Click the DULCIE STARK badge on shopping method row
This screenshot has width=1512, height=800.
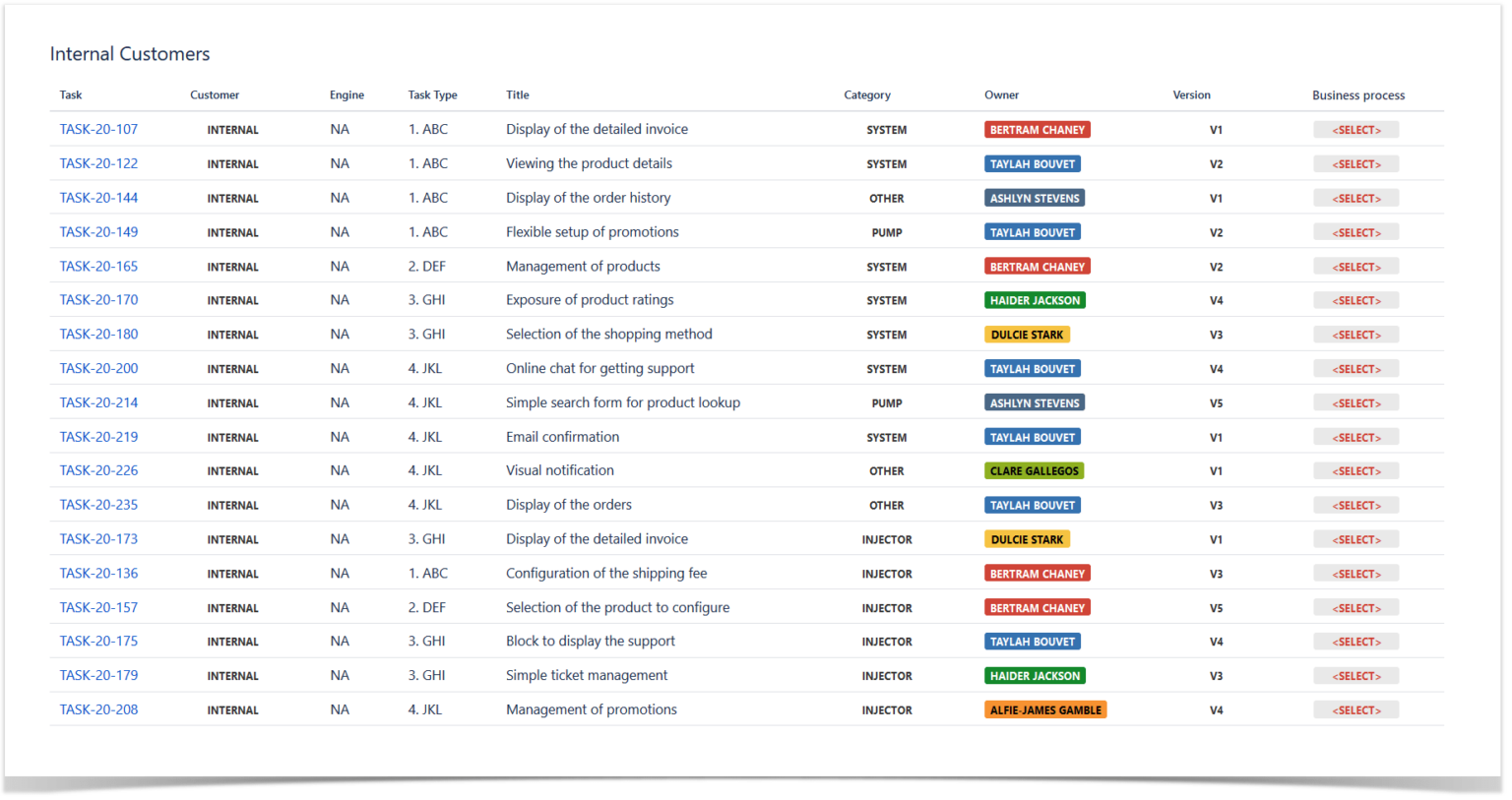tap(1027, 334)
